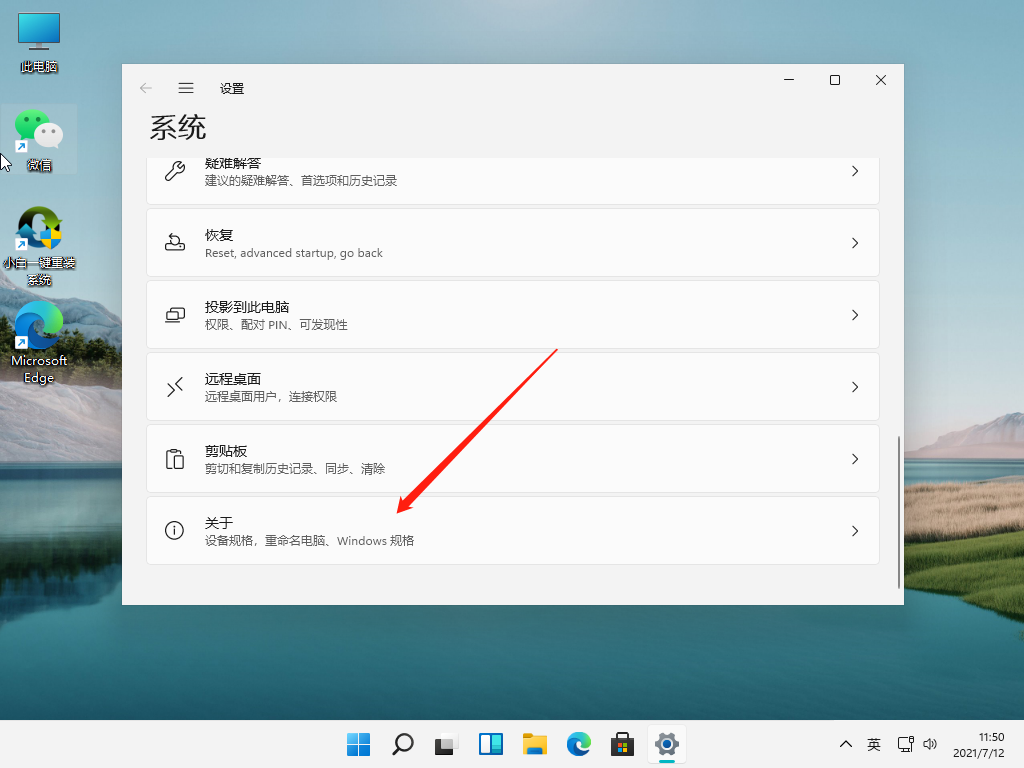This screenshot has height=768, width=1024.
Task: Launch Microsoft Edge from the taskbar
Action: click(579, 744)
